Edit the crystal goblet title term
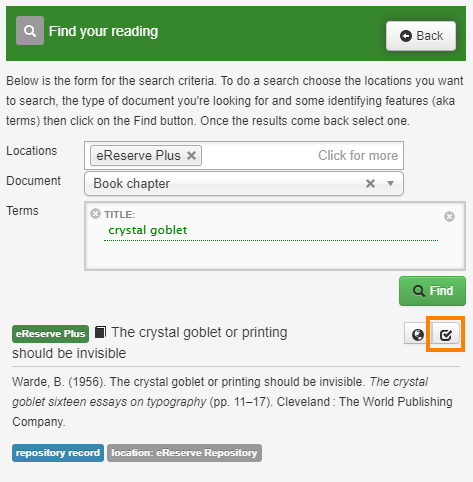Screen dimensions: 473x482 (x=148, y=230)
